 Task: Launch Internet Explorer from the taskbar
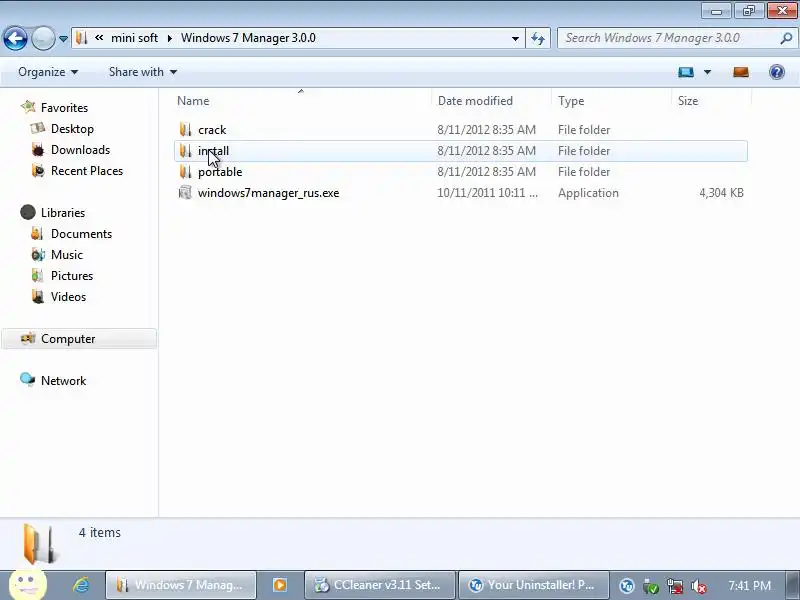coord(81,585)
